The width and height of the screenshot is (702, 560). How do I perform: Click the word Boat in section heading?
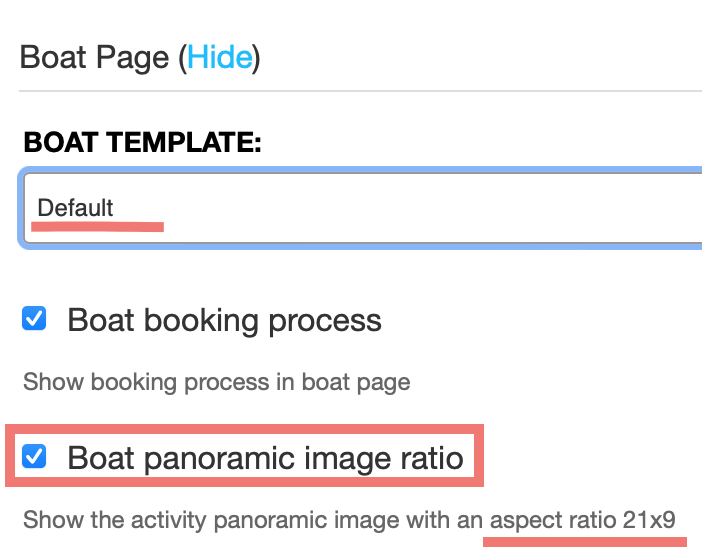pyautogui.click(x=53, y=57)
